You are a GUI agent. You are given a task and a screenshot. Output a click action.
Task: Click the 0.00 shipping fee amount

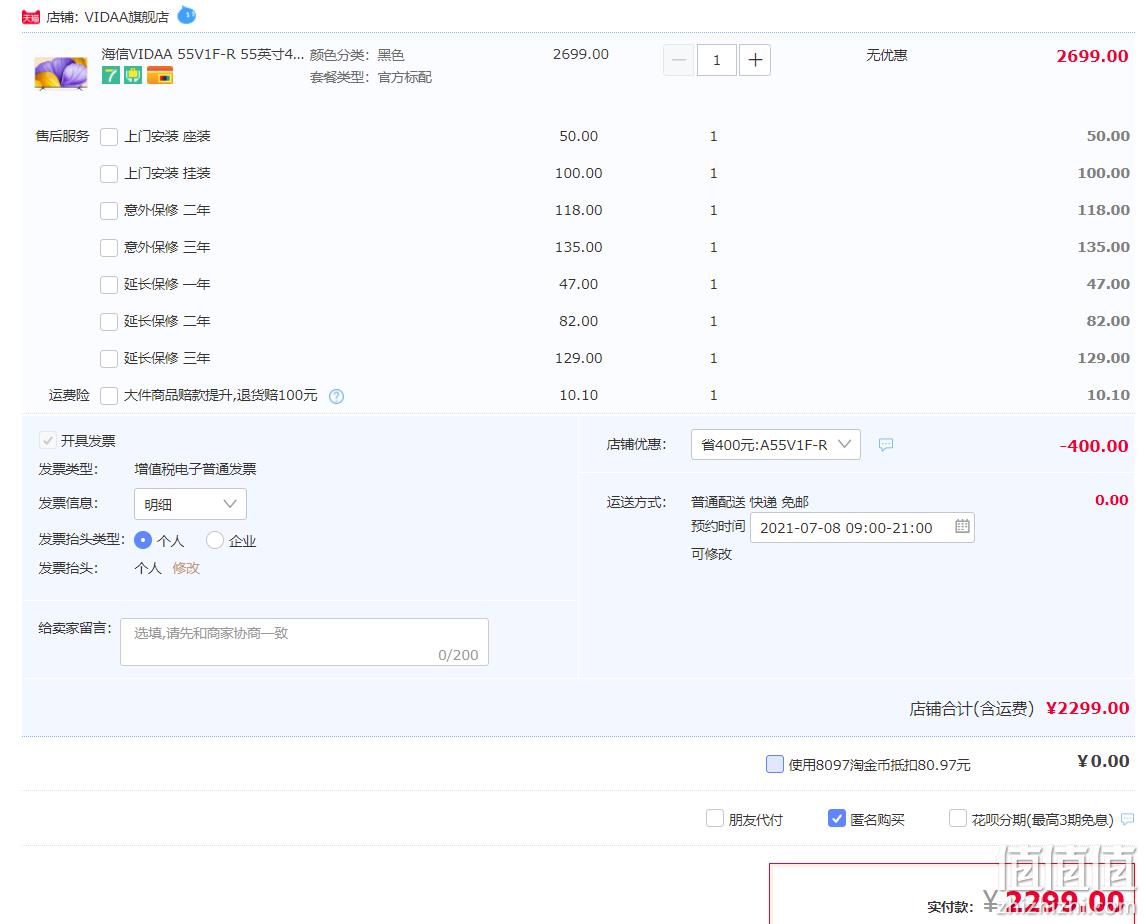(x=1112, y=500)
